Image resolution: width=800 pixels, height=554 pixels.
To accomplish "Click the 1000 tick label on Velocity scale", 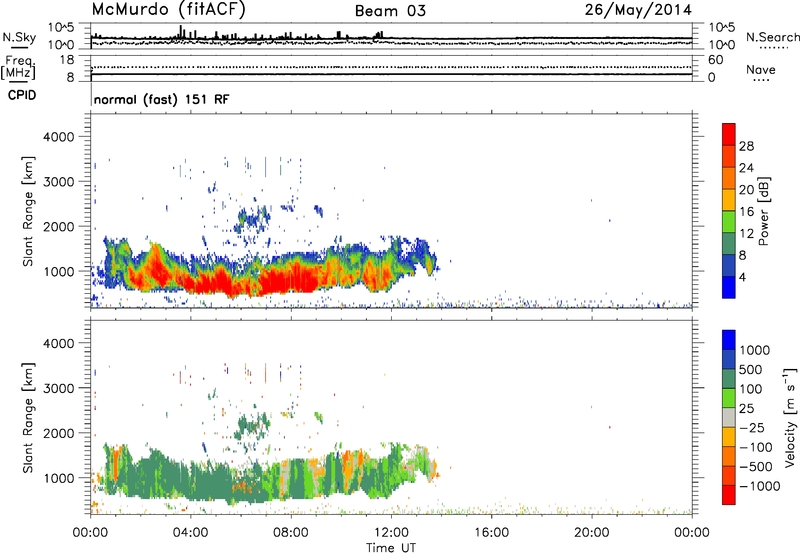I will click(755, 350).
